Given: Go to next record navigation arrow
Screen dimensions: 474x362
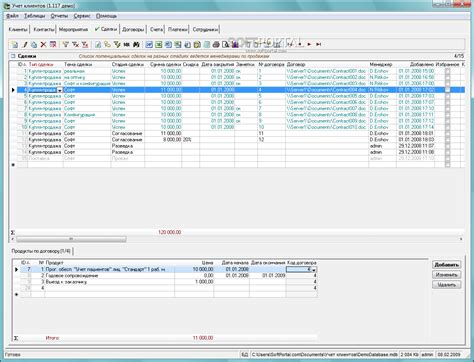Looking at the screenshot, I should [x=309, y=44].
